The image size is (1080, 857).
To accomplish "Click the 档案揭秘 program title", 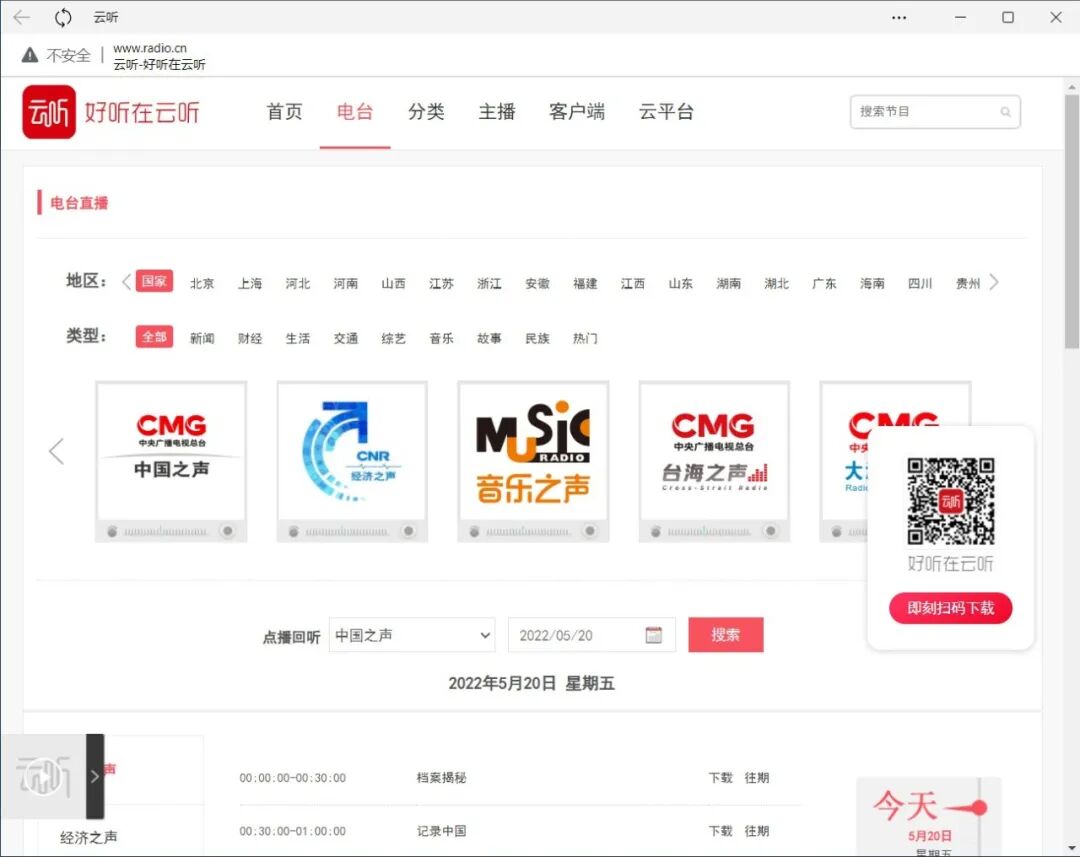I will (442, 778).
